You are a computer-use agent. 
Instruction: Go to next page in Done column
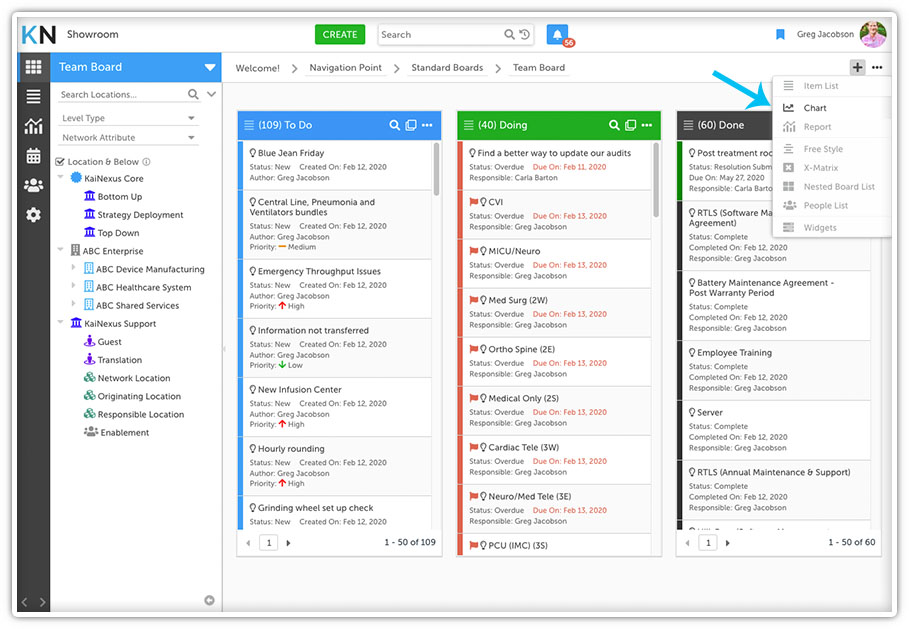(728, 543)
